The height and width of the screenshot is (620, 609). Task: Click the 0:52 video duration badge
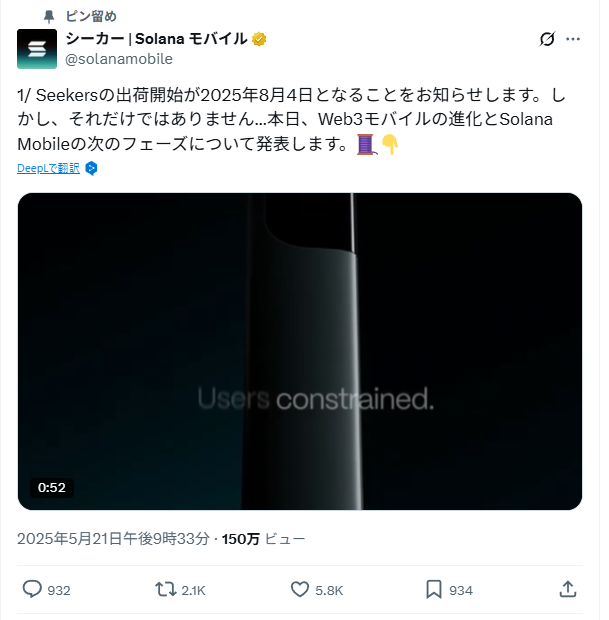pos(52,488)
